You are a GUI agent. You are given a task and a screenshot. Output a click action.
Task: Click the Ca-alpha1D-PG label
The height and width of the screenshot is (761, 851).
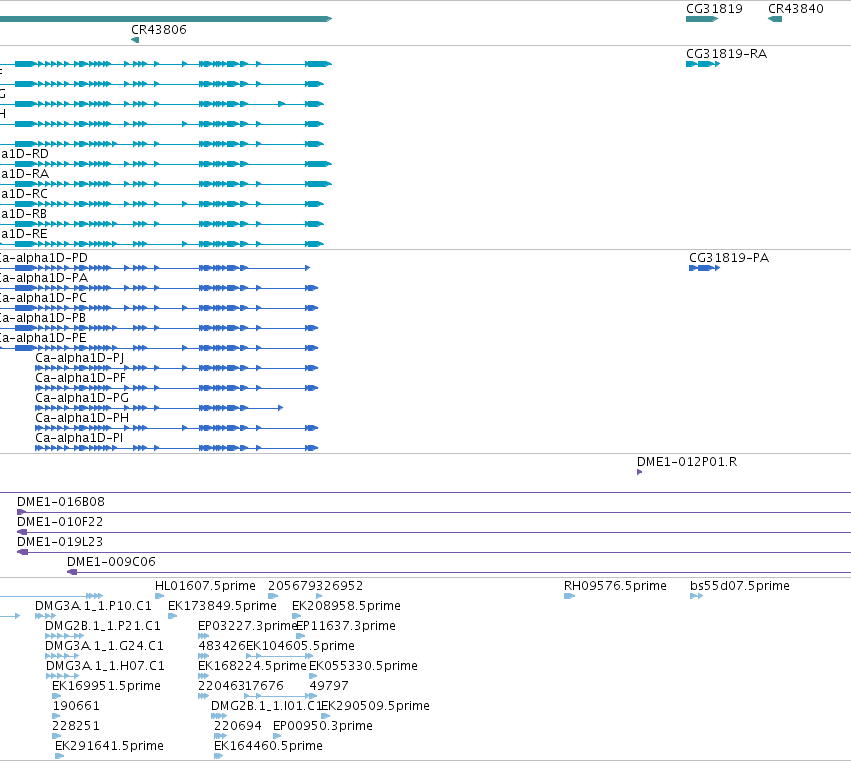click(x=82, y=398)
